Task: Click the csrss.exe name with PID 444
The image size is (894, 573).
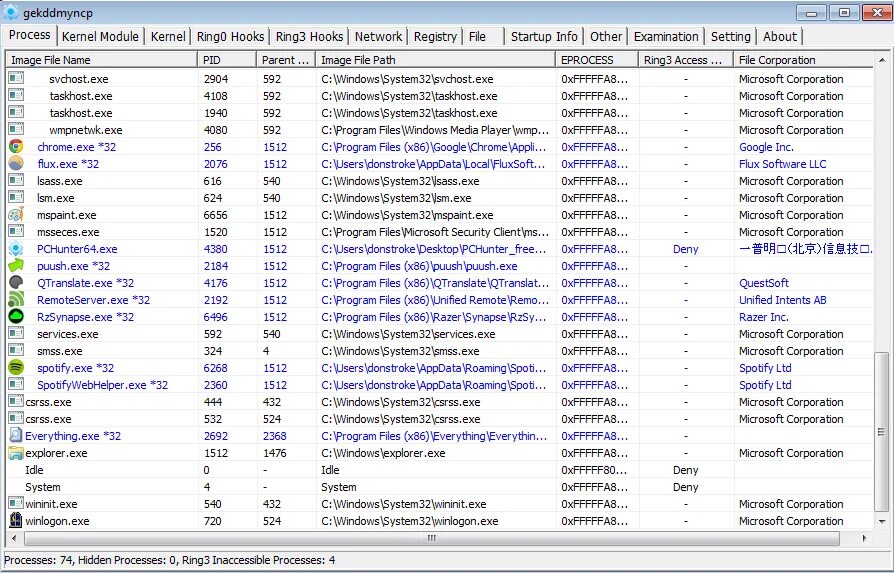Action: tap(48, 402)
